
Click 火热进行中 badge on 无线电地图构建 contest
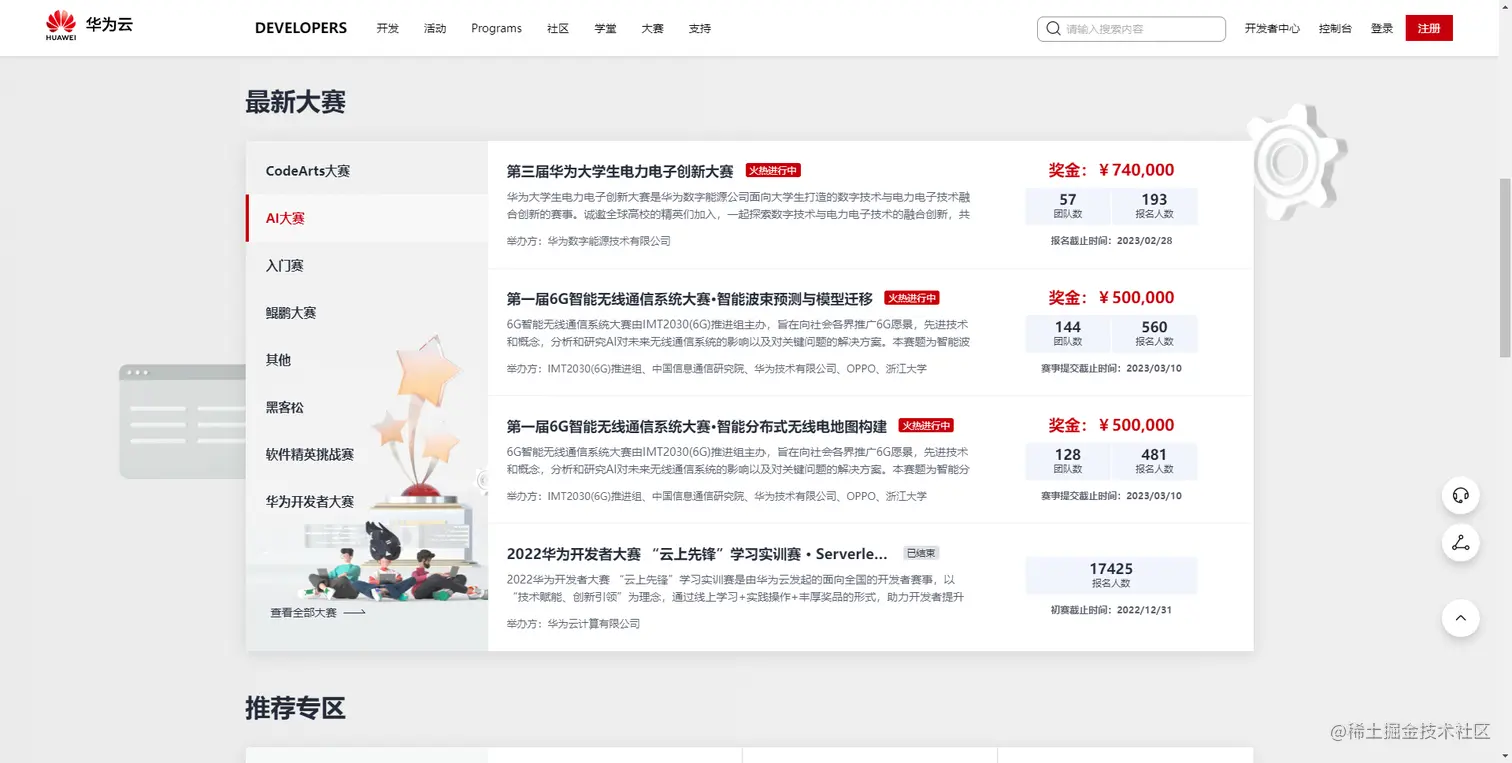pyautogui.click(x=926, y=426)
